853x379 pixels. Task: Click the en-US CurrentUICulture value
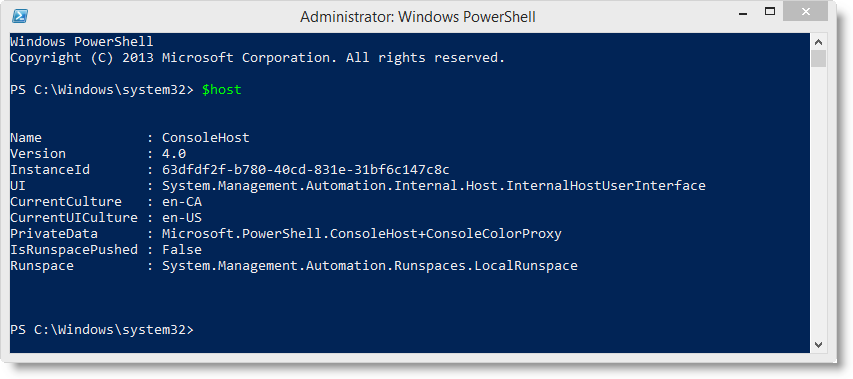pyautogui.click(x=182, y=218)
